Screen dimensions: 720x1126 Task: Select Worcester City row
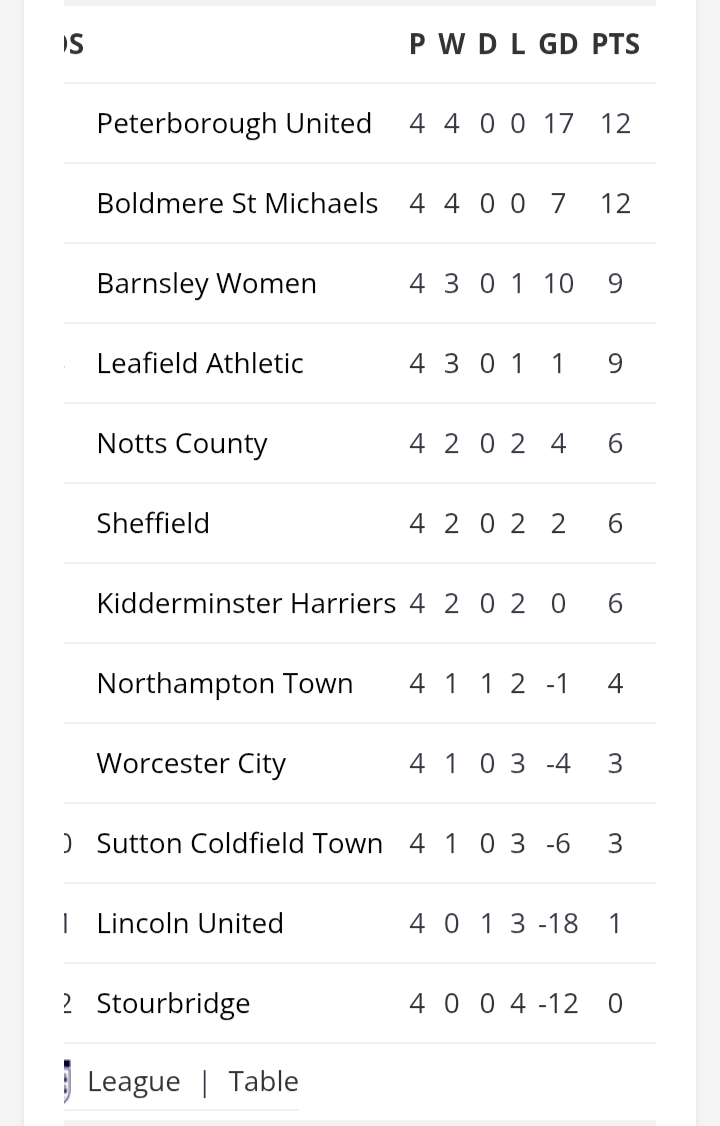click(x=191, y=763)
